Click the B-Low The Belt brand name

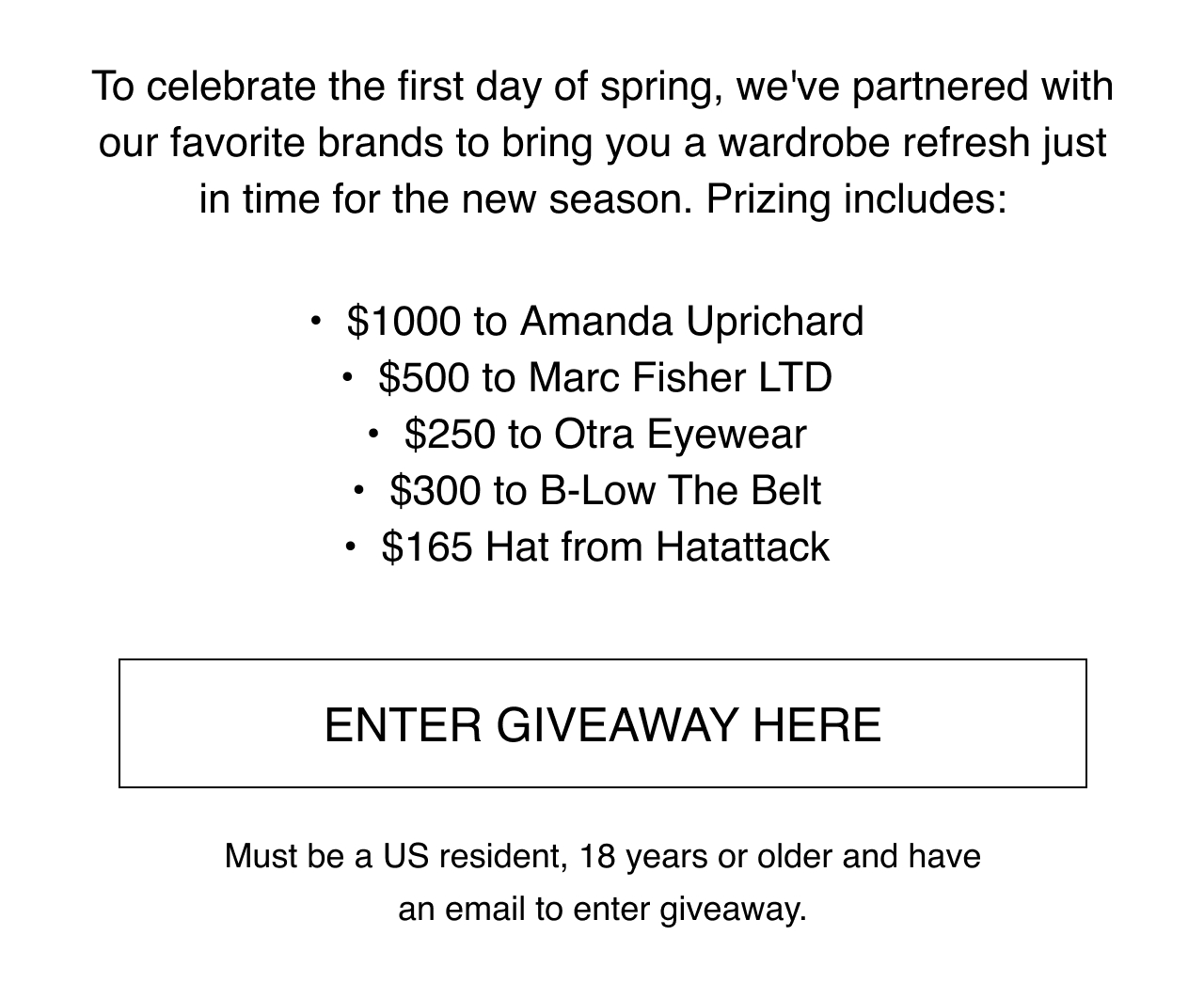(x=680, y=490)
